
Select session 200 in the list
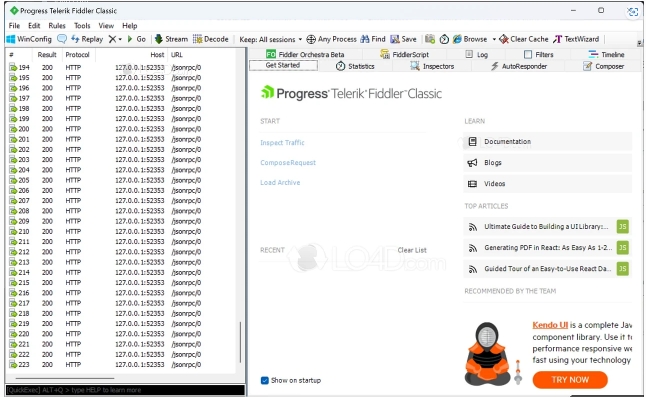tap(121, 129)
